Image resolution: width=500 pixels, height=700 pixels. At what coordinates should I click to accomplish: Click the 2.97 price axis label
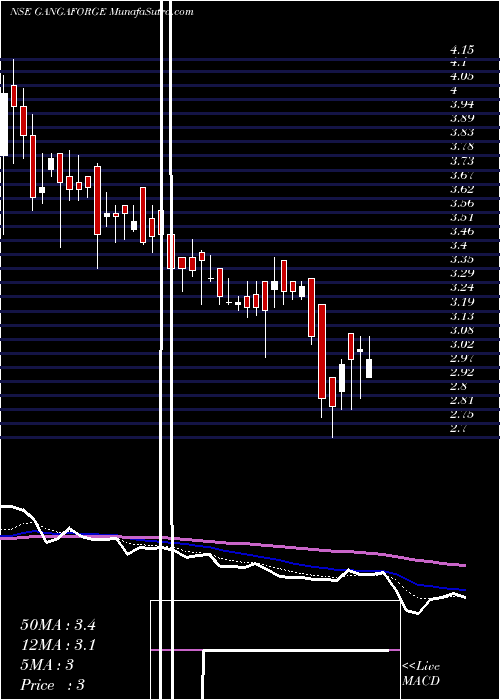[x=462, y=358]
